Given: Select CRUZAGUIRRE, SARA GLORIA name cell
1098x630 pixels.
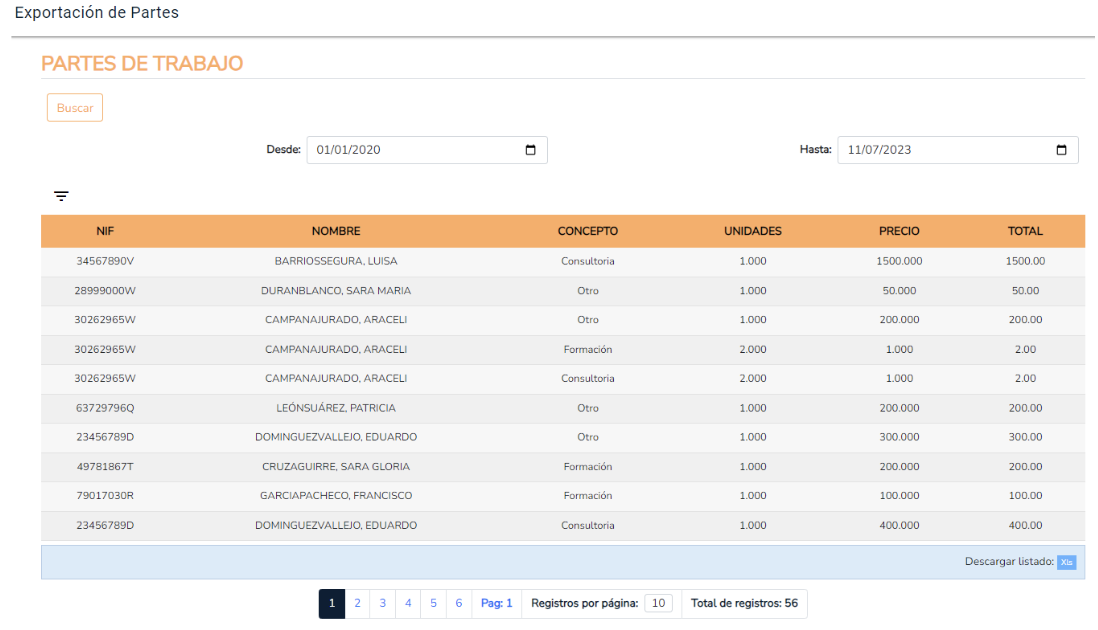Looking at the screenshot, I should point(336,466).
